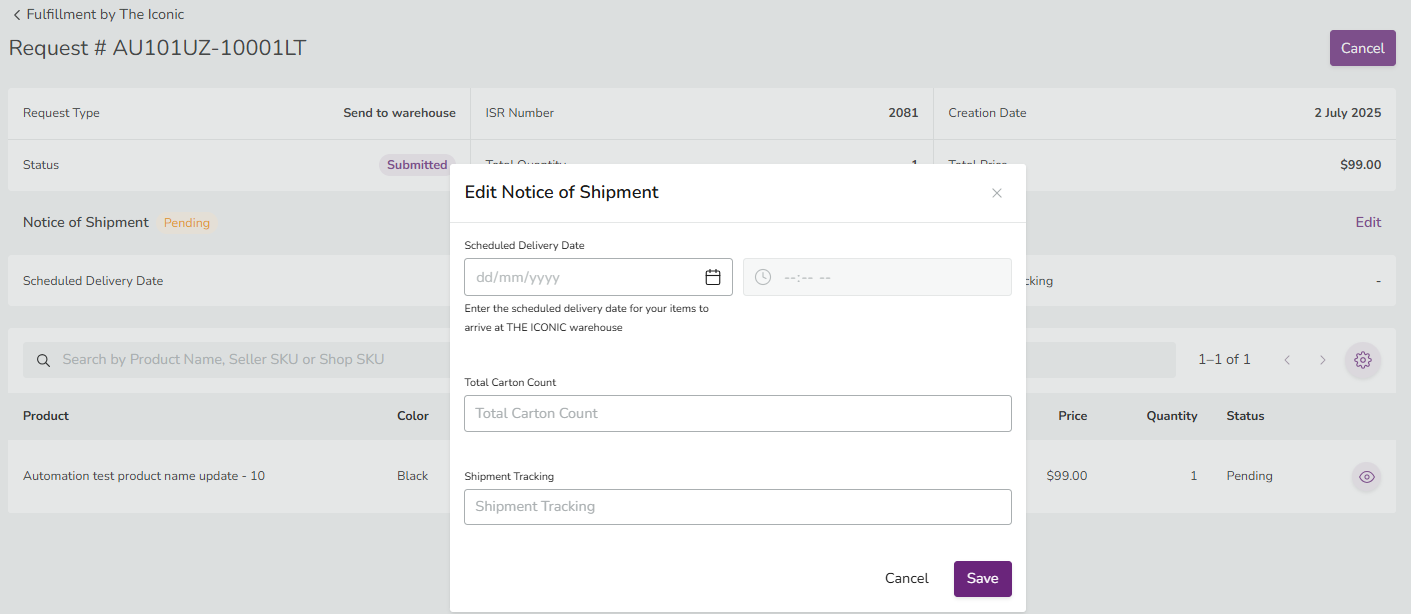Click the search magnifier icon

tap(43, 360)
